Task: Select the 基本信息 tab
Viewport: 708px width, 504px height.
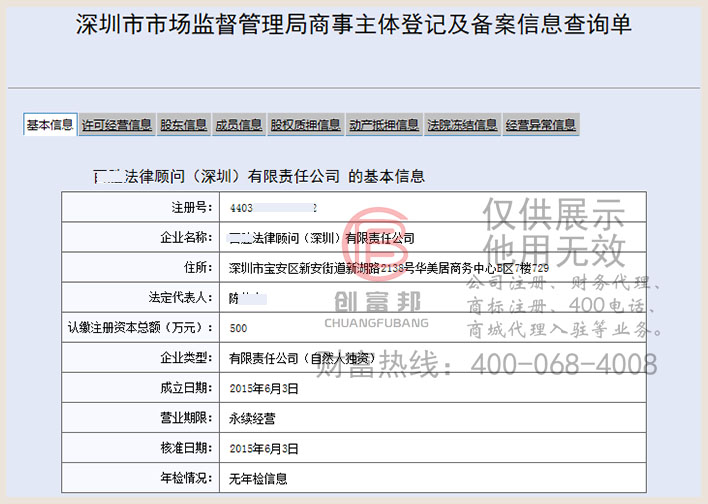Action: pyautogui.click(x=50, y=124)
